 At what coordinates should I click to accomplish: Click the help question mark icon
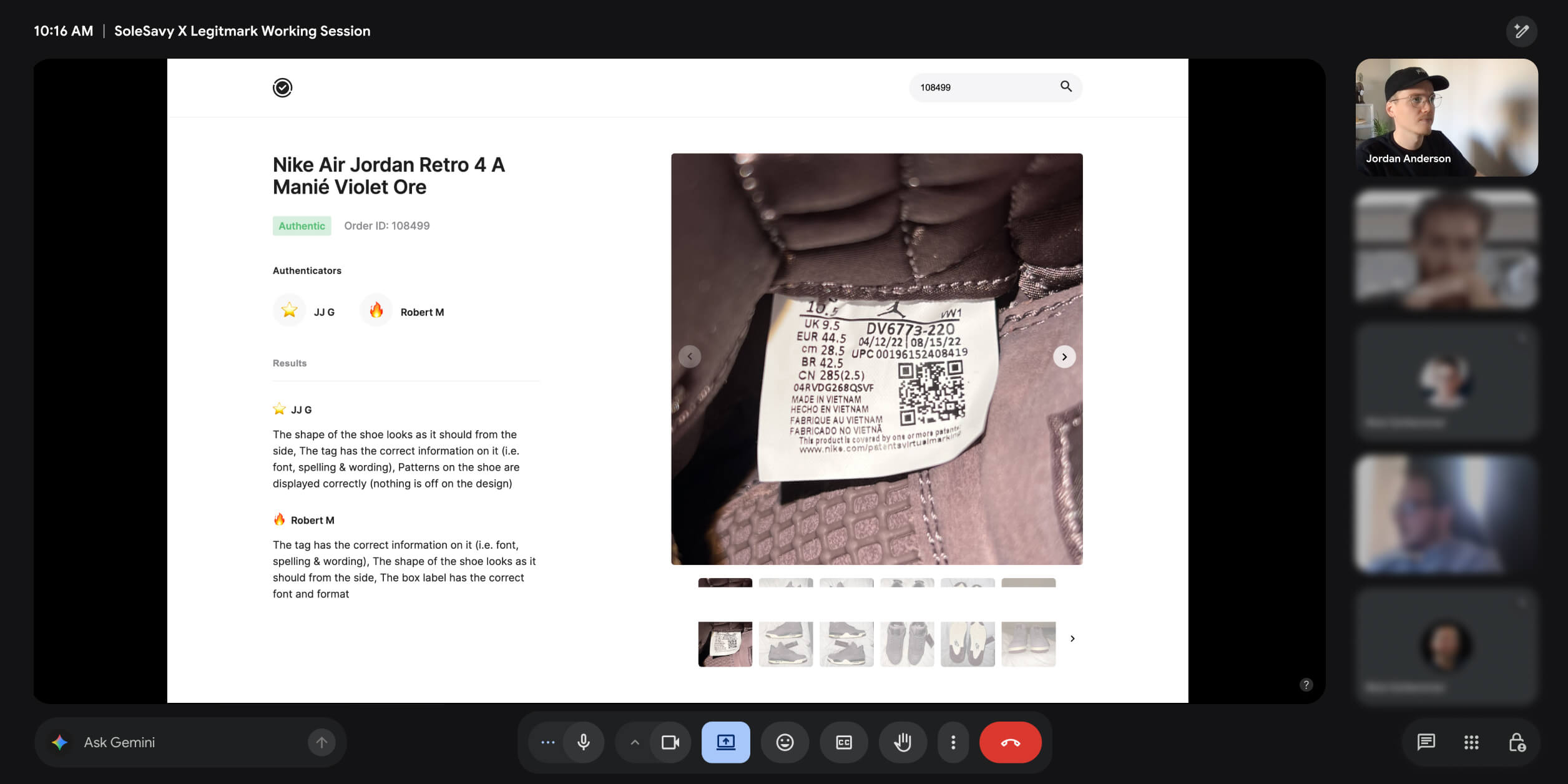point(1306,685)
